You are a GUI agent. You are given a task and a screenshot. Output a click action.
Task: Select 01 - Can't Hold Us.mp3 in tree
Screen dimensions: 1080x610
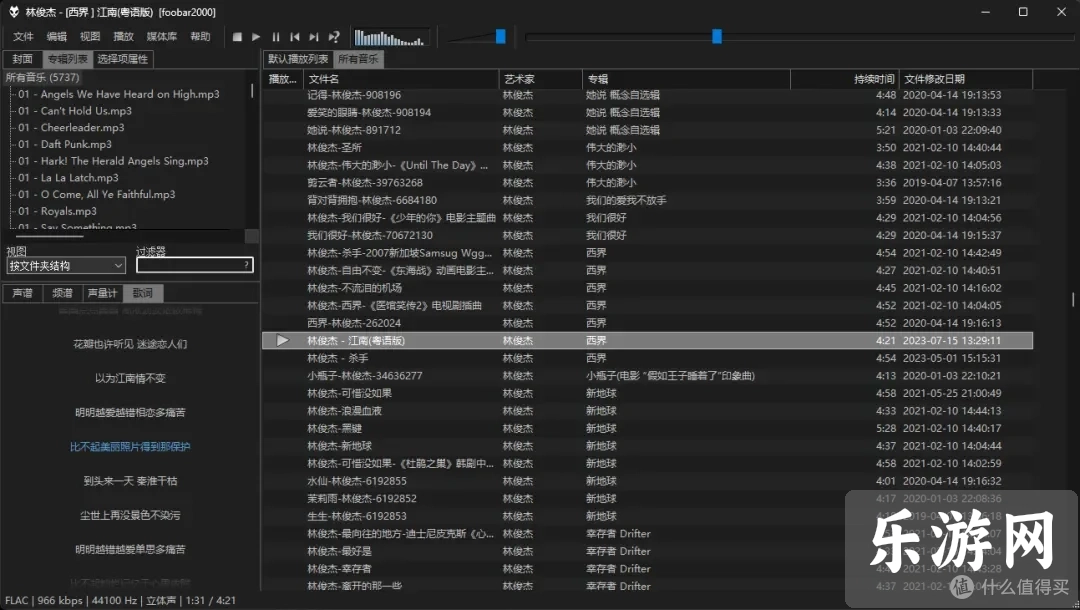[75, 111]
